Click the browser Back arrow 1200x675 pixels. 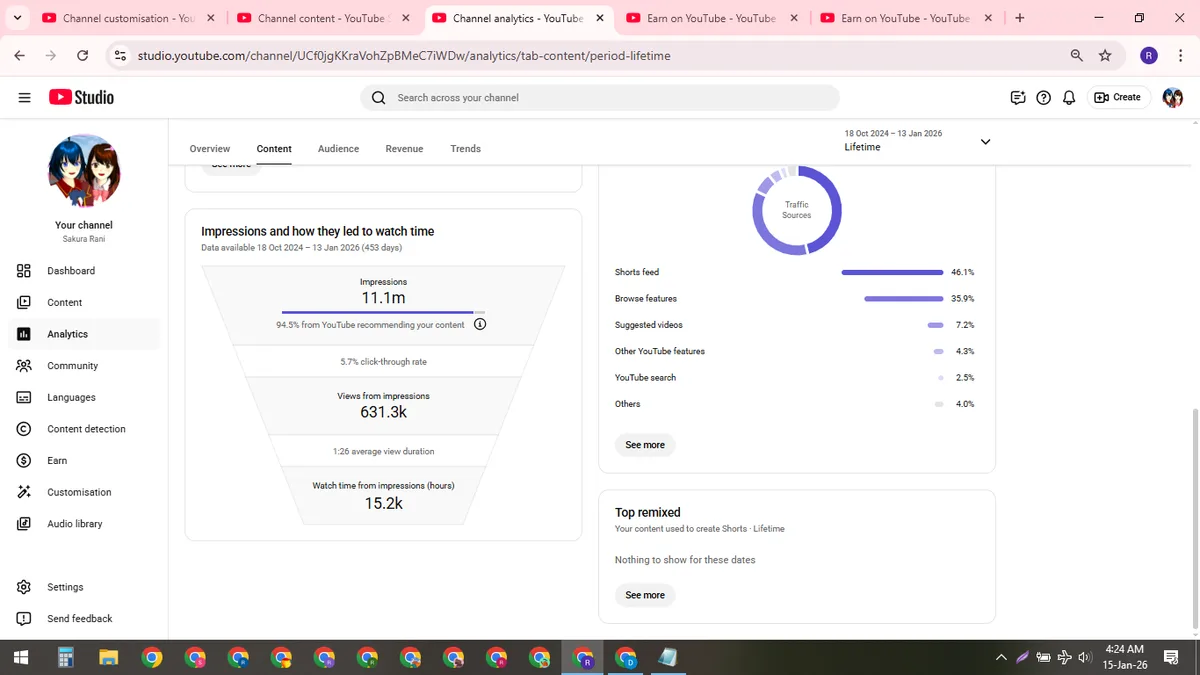[x=20, y=56]
